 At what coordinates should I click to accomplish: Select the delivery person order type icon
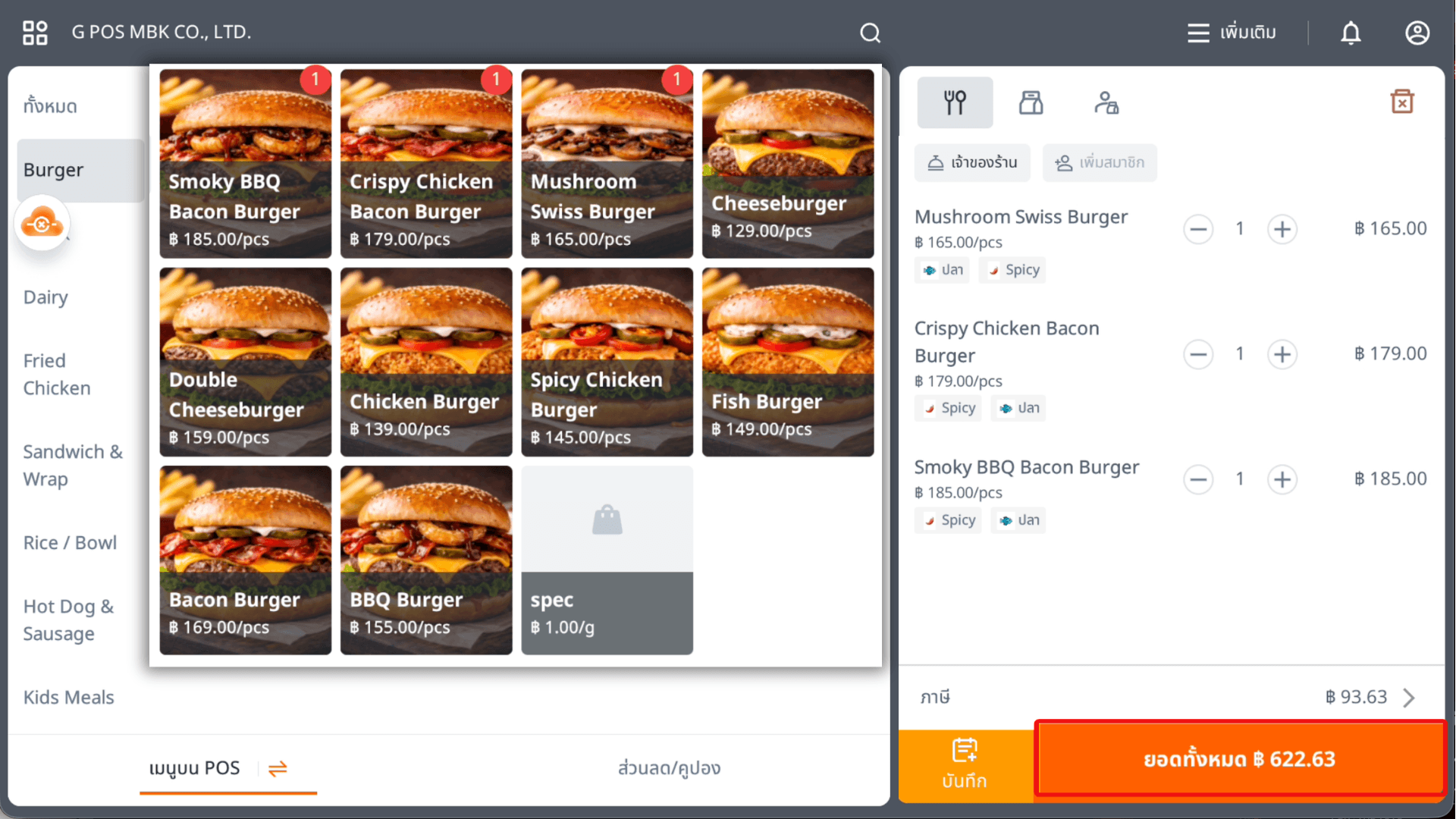pos(1106,102)
